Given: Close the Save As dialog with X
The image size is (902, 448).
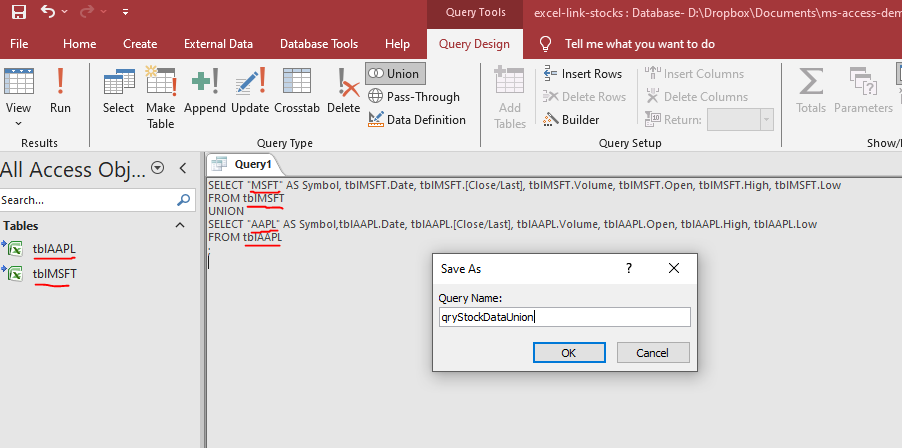Looking at the screenshot, I should click(674, 268).
